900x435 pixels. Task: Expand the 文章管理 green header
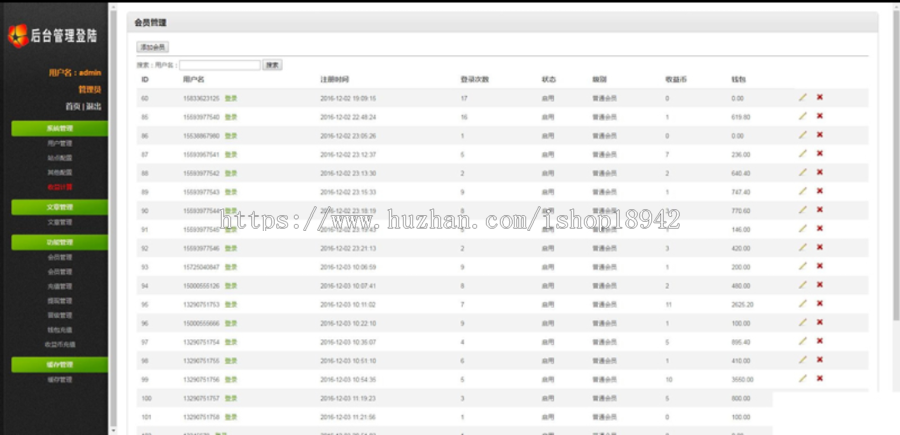coord(60,207)
